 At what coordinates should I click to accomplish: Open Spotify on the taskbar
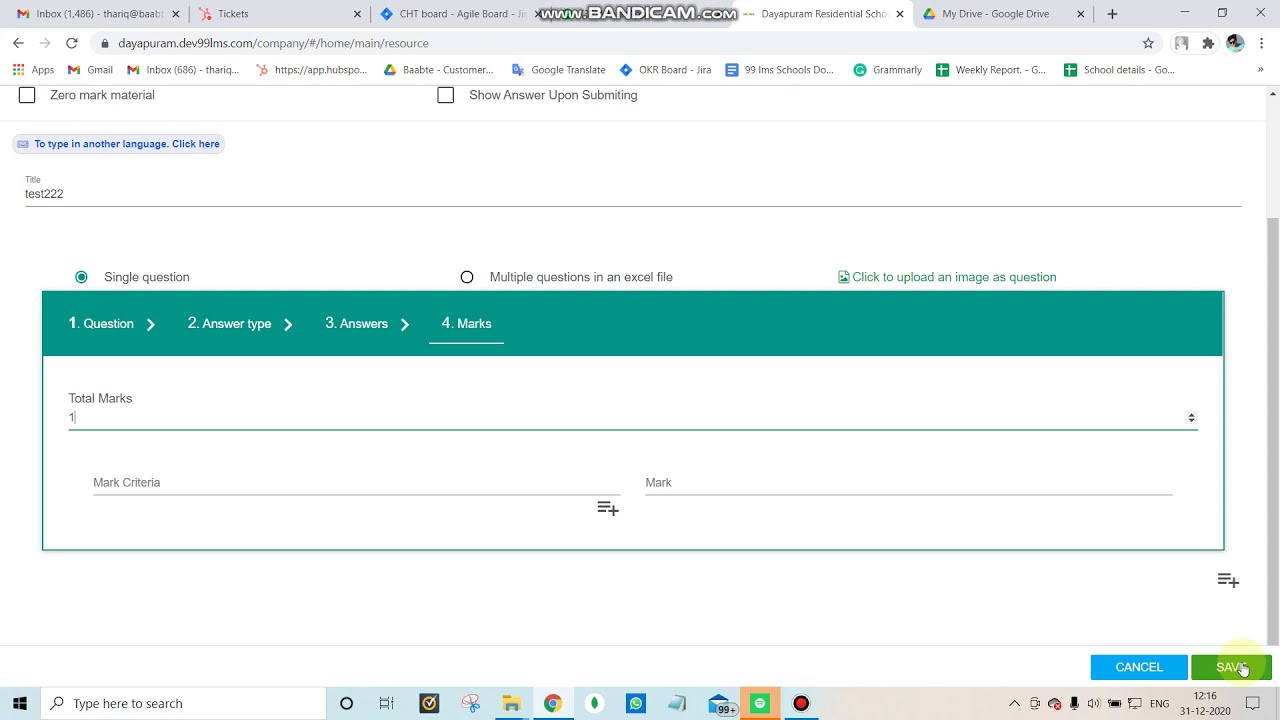point(759,703)
